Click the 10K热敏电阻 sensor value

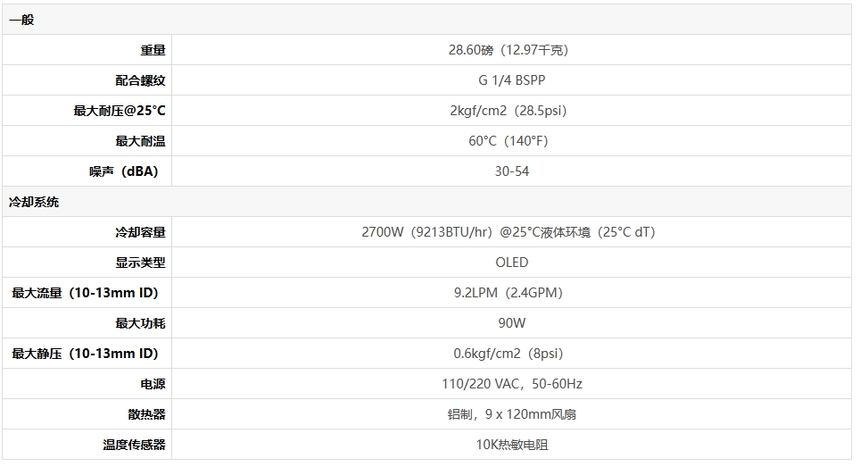coord(512,445)
